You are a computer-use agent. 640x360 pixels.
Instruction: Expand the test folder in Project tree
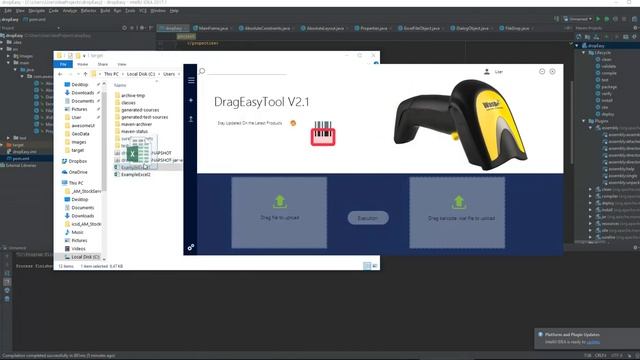[x=9, y=138]
